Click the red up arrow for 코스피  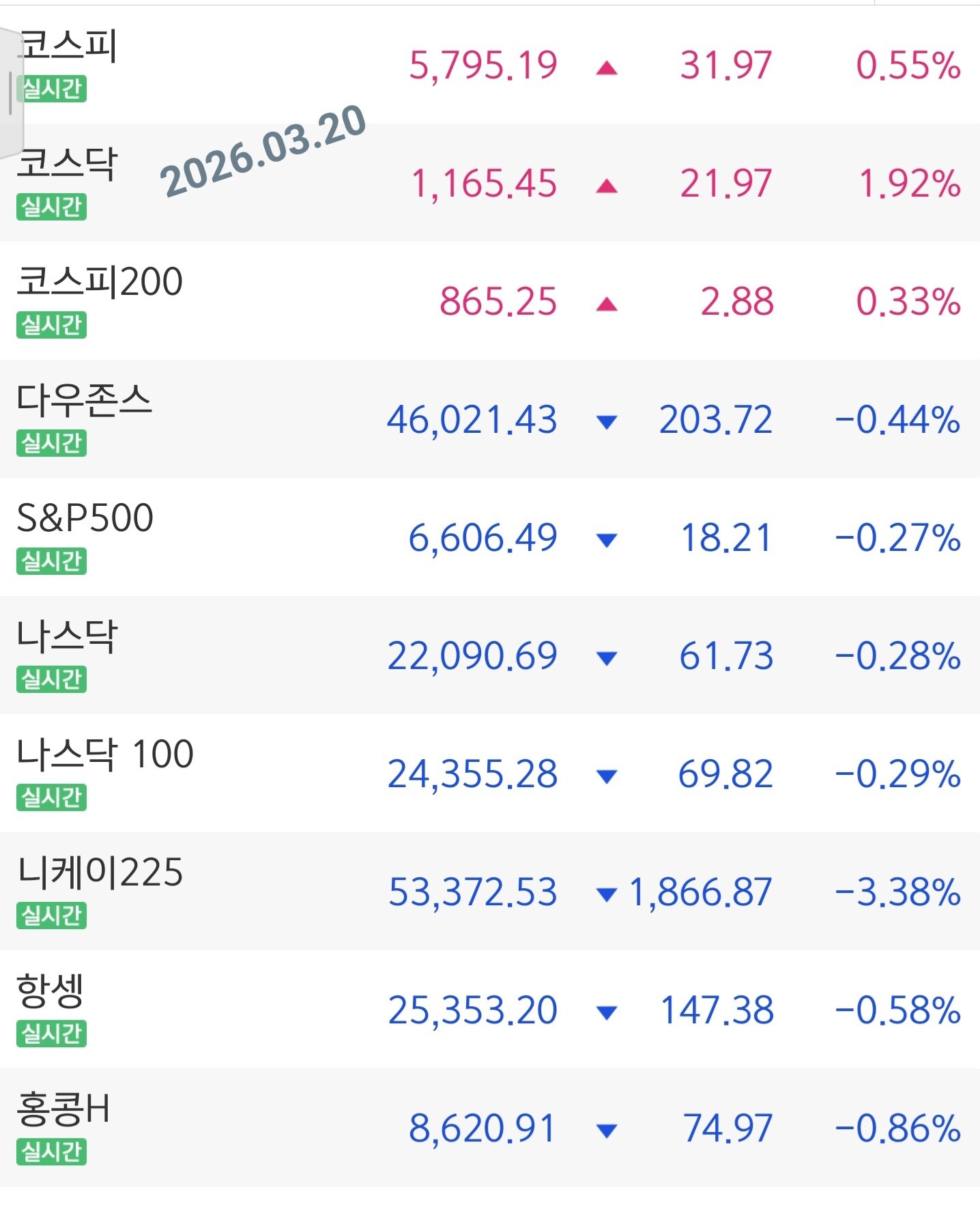[606, 68]
